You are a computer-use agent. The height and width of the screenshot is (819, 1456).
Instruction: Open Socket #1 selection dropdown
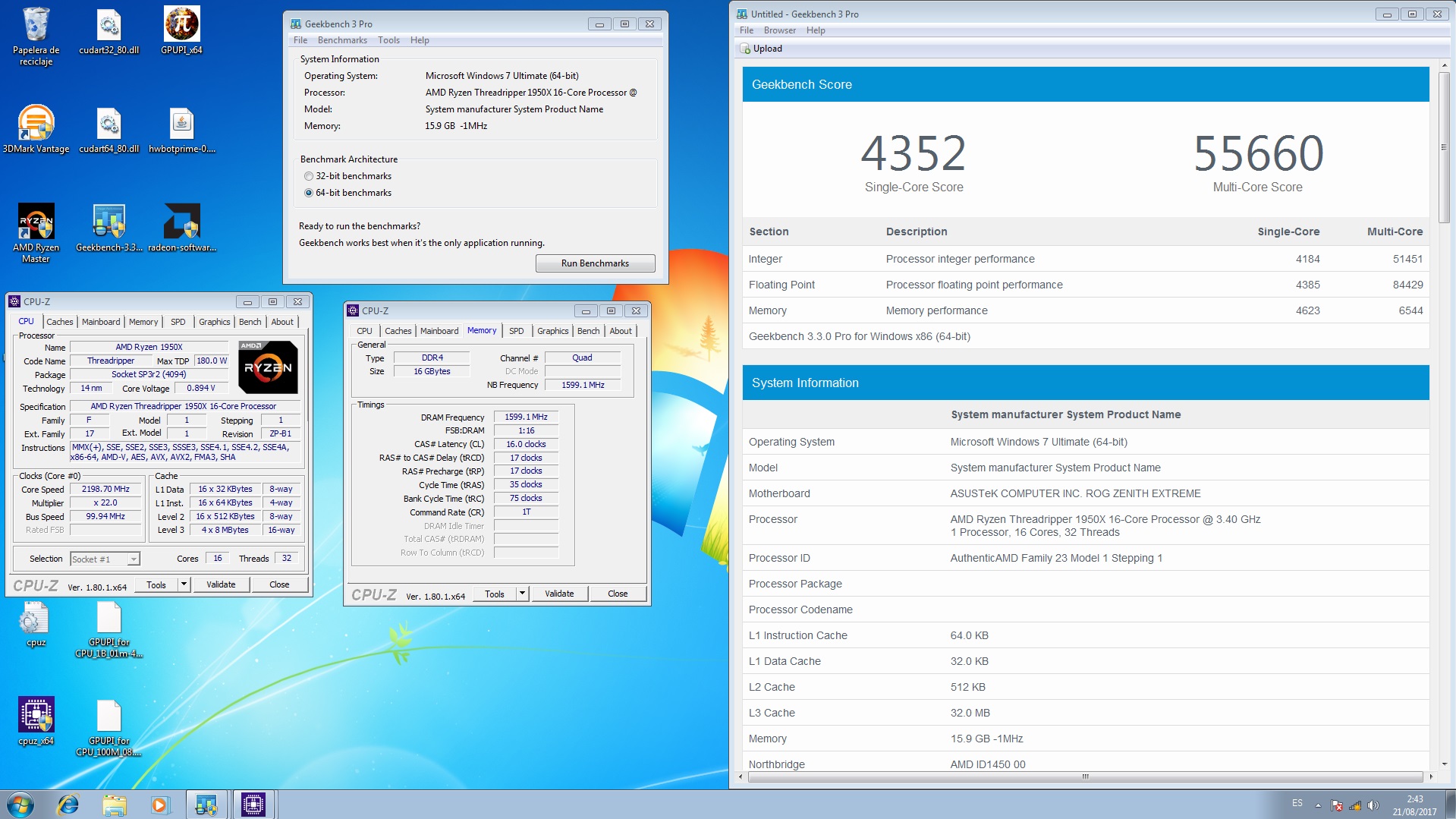(105, 559)
